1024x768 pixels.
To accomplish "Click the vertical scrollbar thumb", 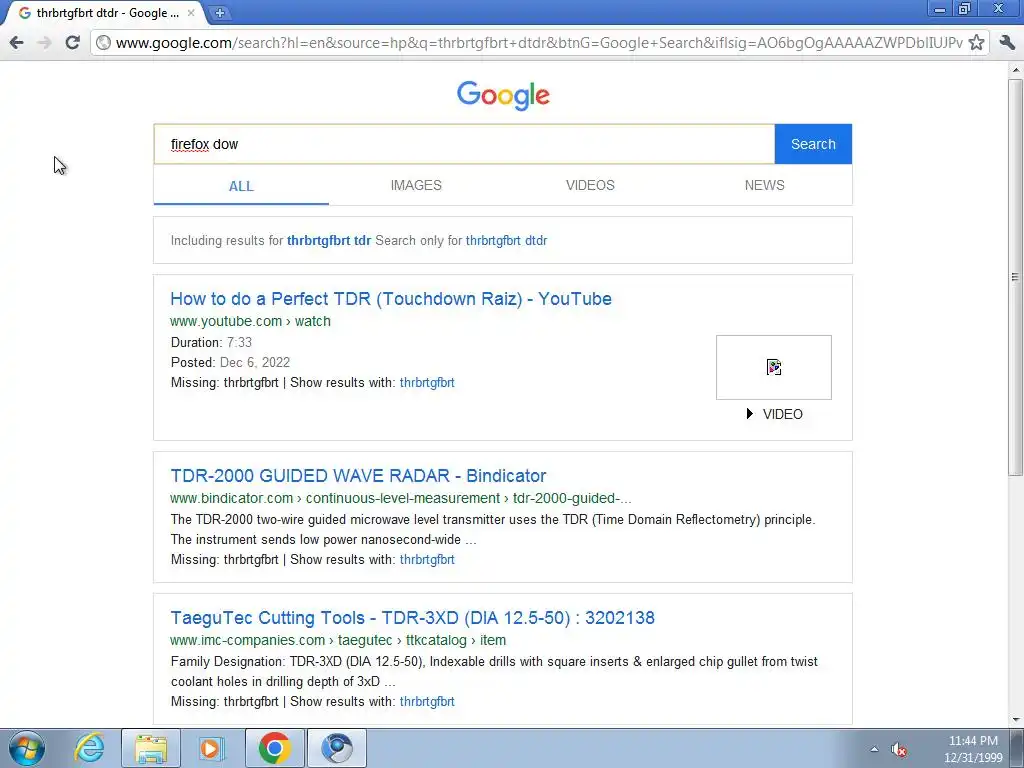I will coord(1016,277).
